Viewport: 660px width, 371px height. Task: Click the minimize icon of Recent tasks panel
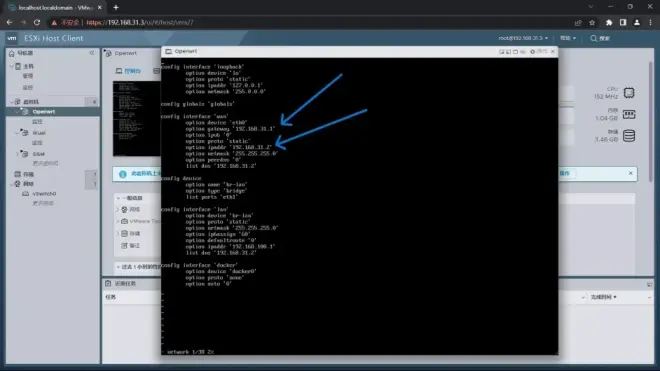click(649, 285)
